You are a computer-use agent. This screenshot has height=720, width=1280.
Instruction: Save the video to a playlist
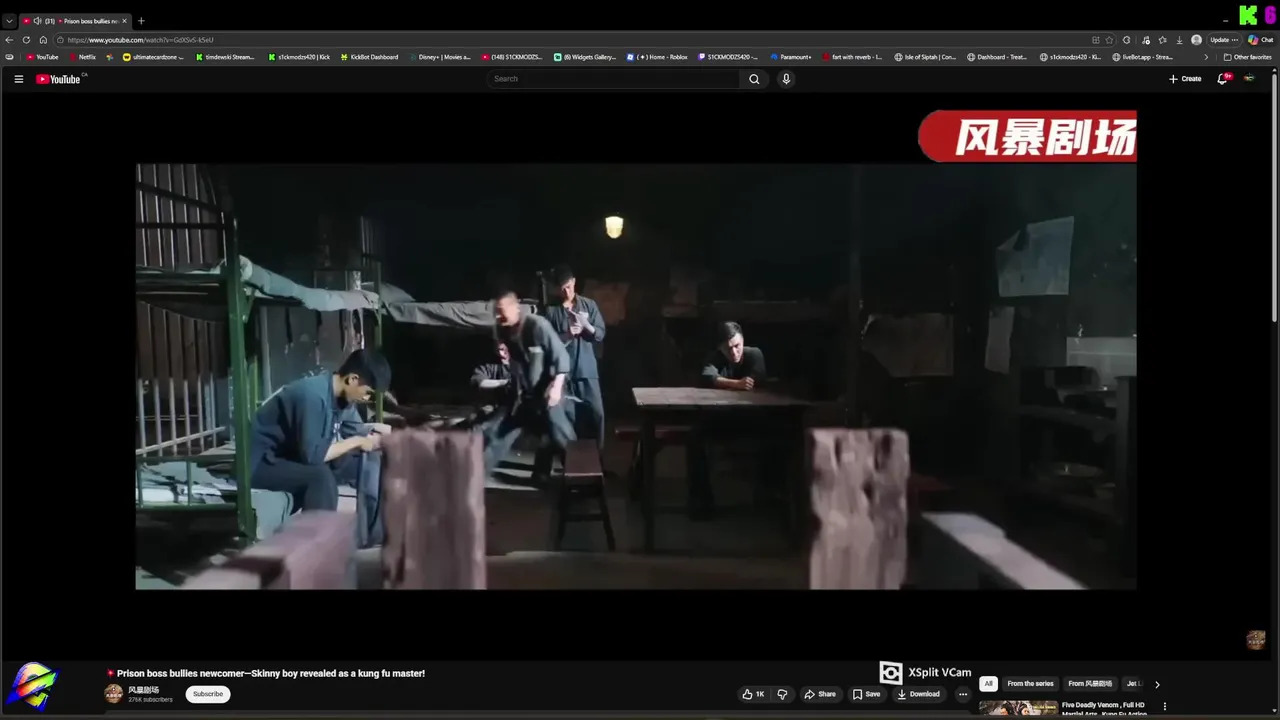[x=866, y=694]
